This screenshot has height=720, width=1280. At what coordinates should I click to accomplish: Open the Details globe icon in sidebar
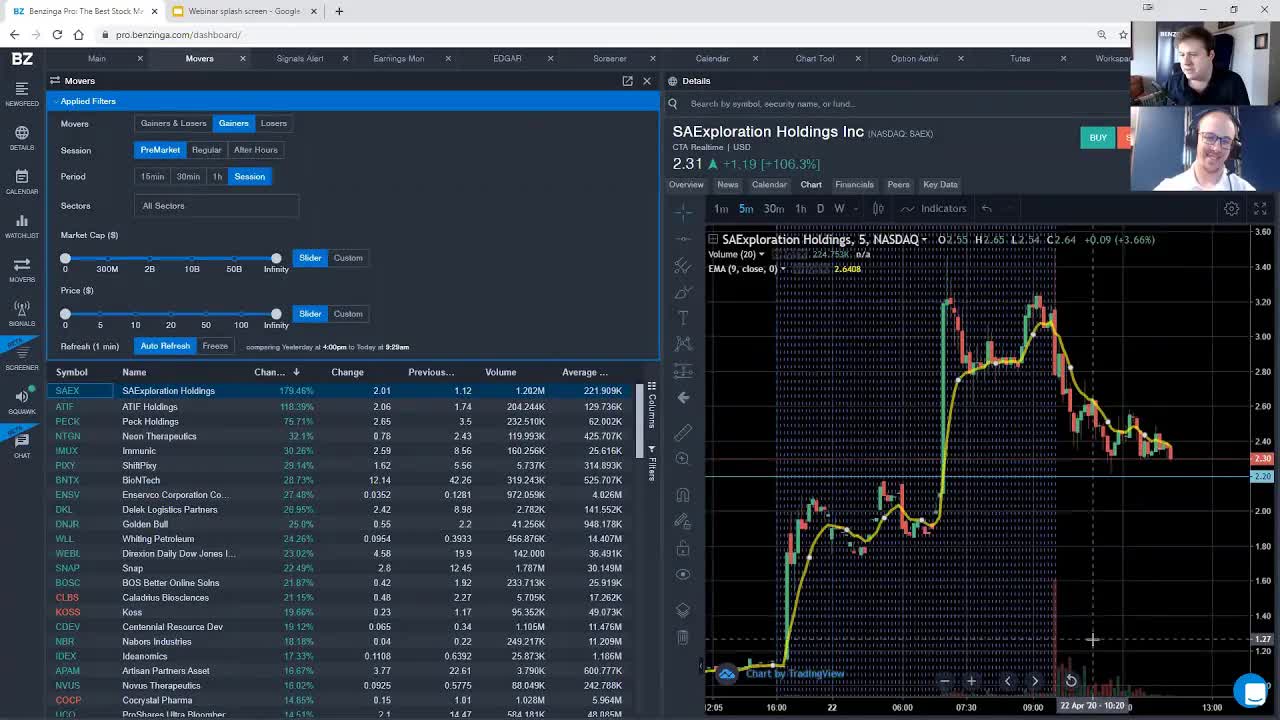22,138
